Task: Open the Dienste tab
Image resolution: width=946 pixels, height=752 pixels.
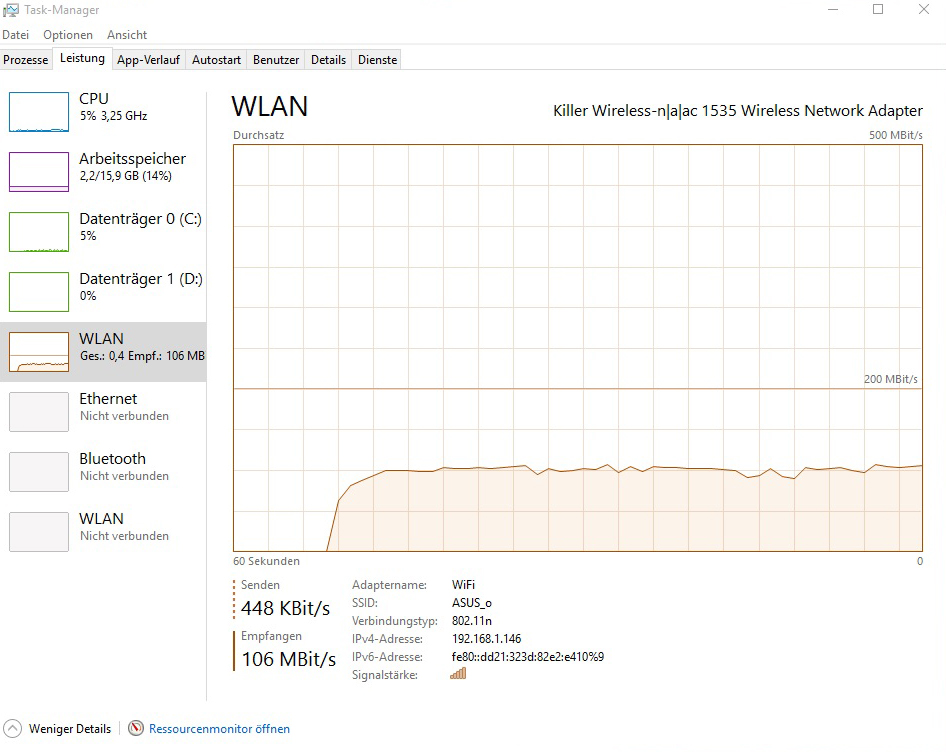Action: click(377, 60)
